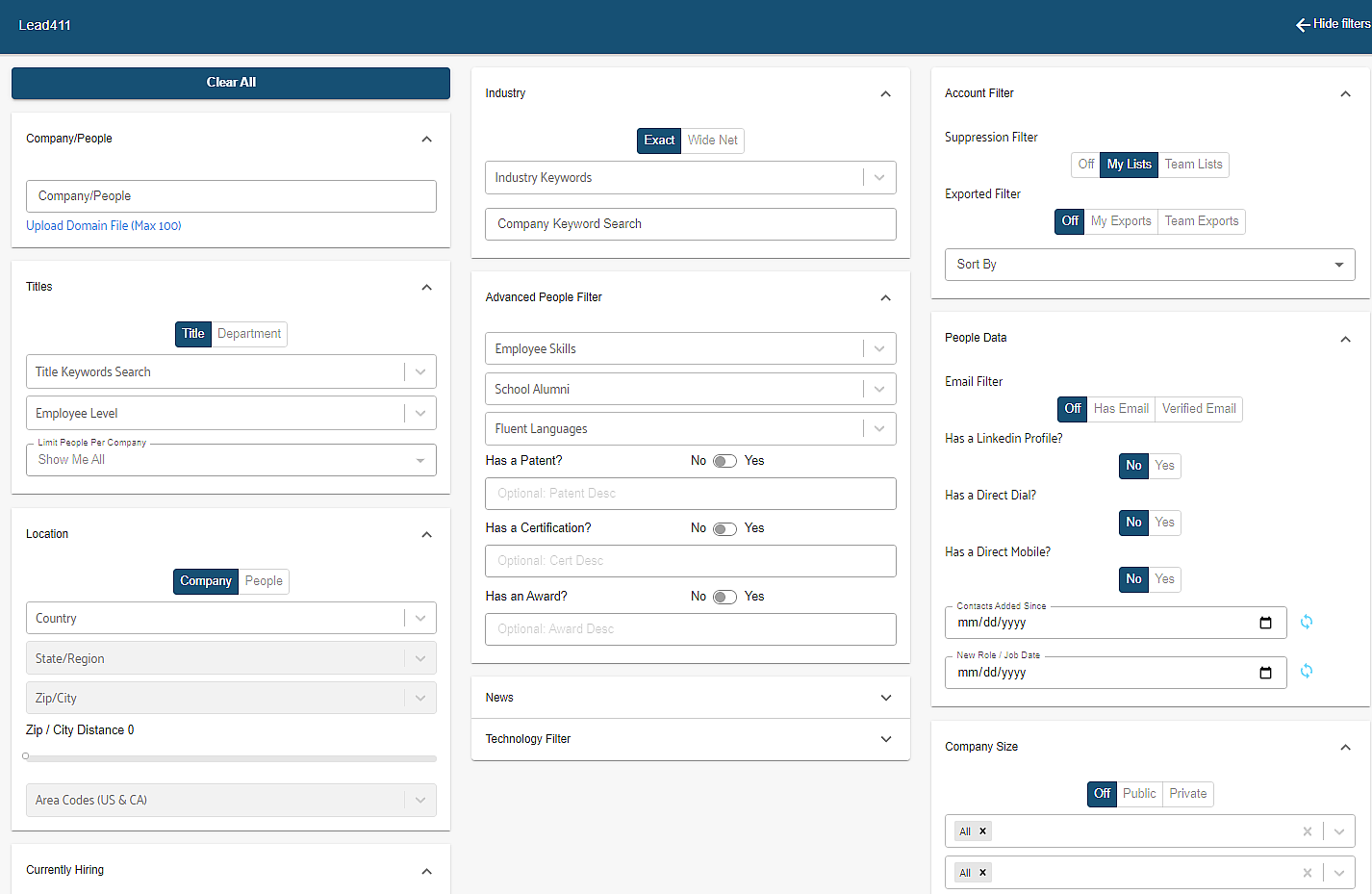Expand the News section
The image size is (1372, 894).
point(885,698)
